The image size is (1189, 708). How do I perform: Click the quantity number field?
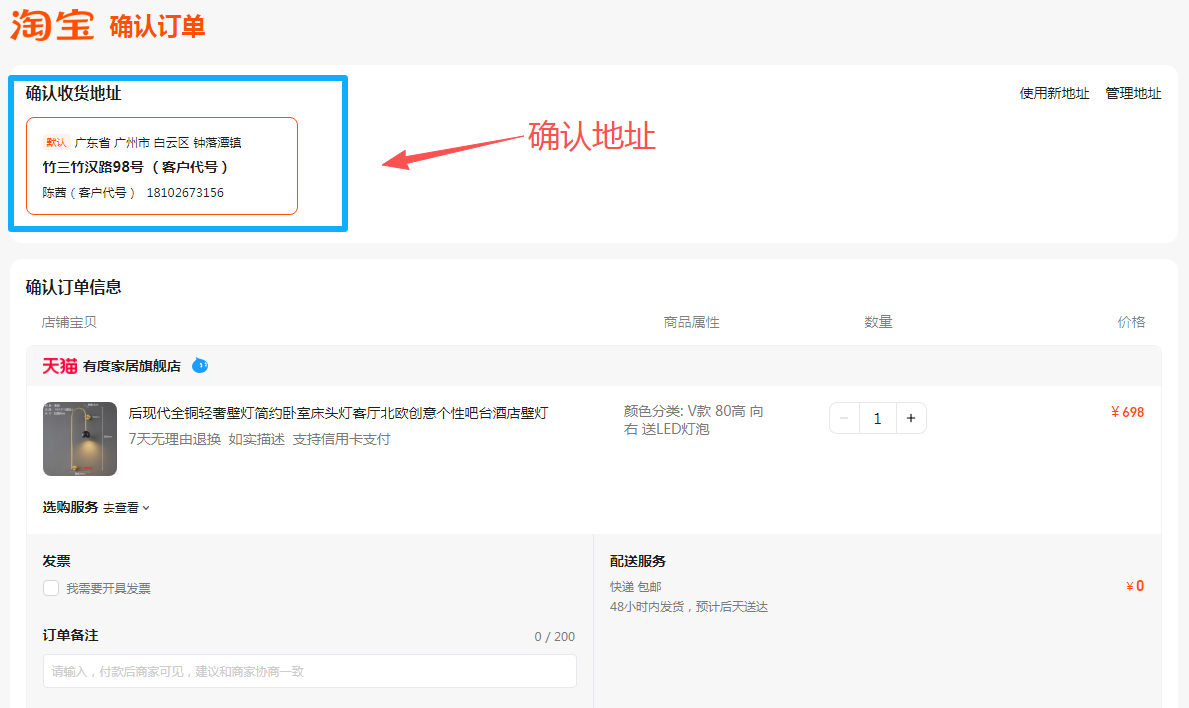click(877, 419)
